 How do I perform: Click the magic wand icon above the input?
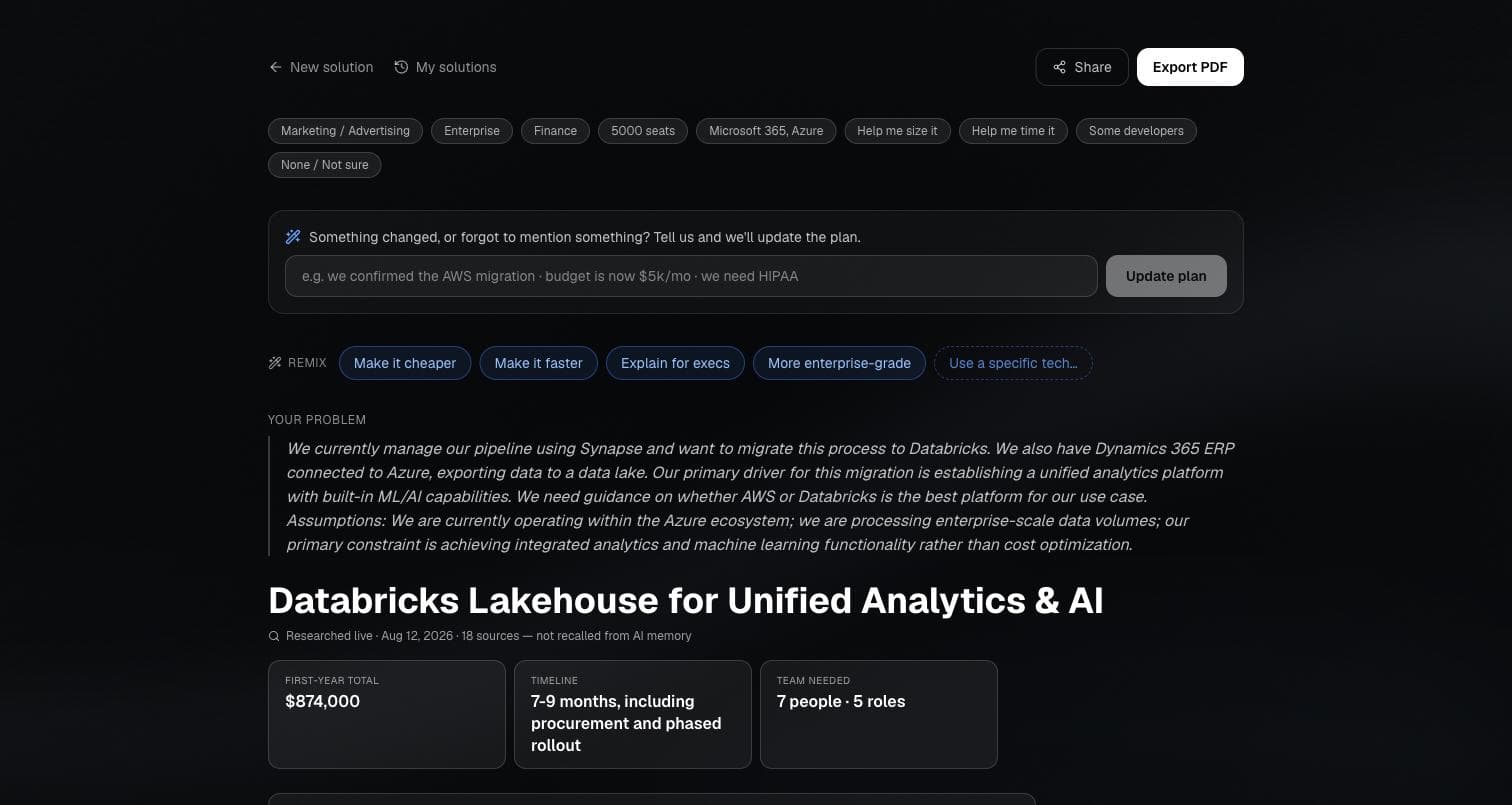[x=293, y=237]
